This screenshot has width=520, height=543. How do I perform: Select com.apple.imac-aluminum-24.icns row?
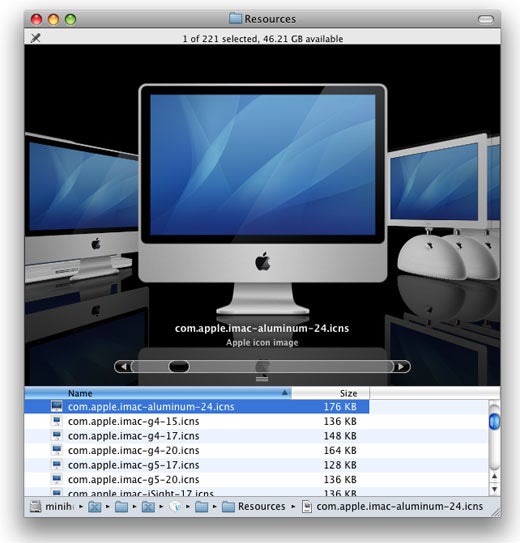[x=197, y=406]
